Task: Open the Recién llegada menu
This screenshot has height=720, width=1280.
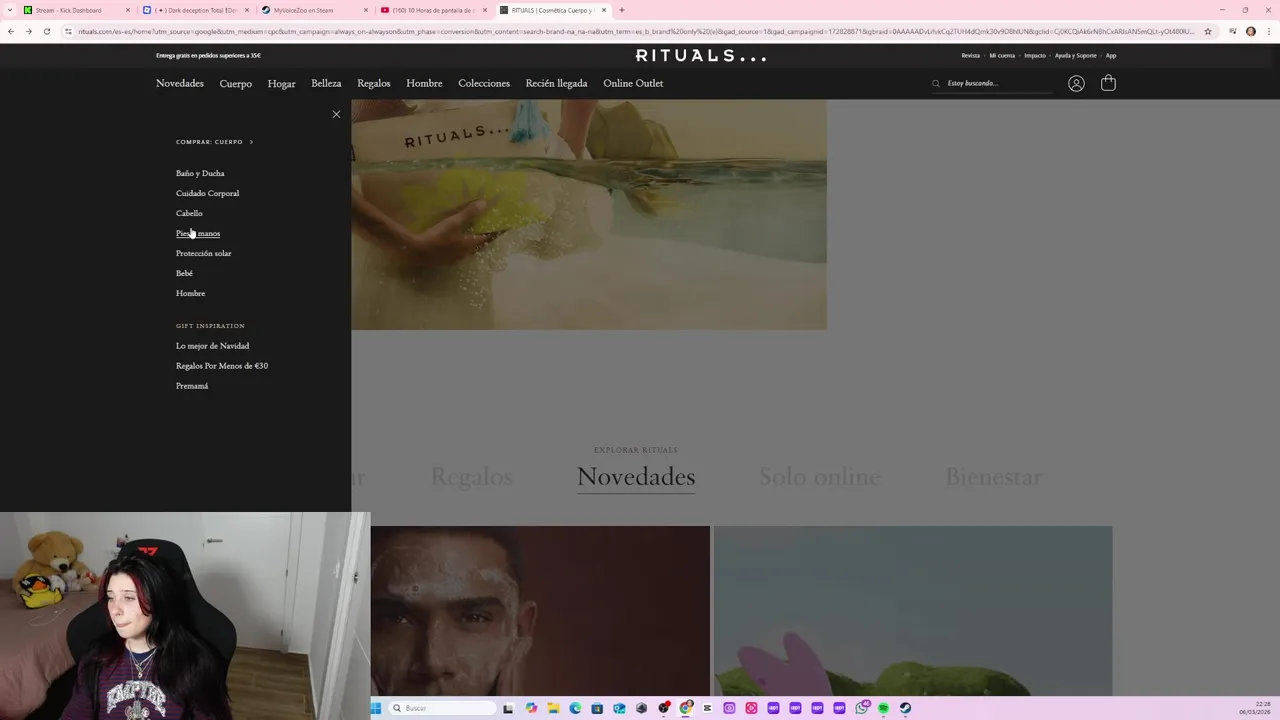Action: coord(556,83)
